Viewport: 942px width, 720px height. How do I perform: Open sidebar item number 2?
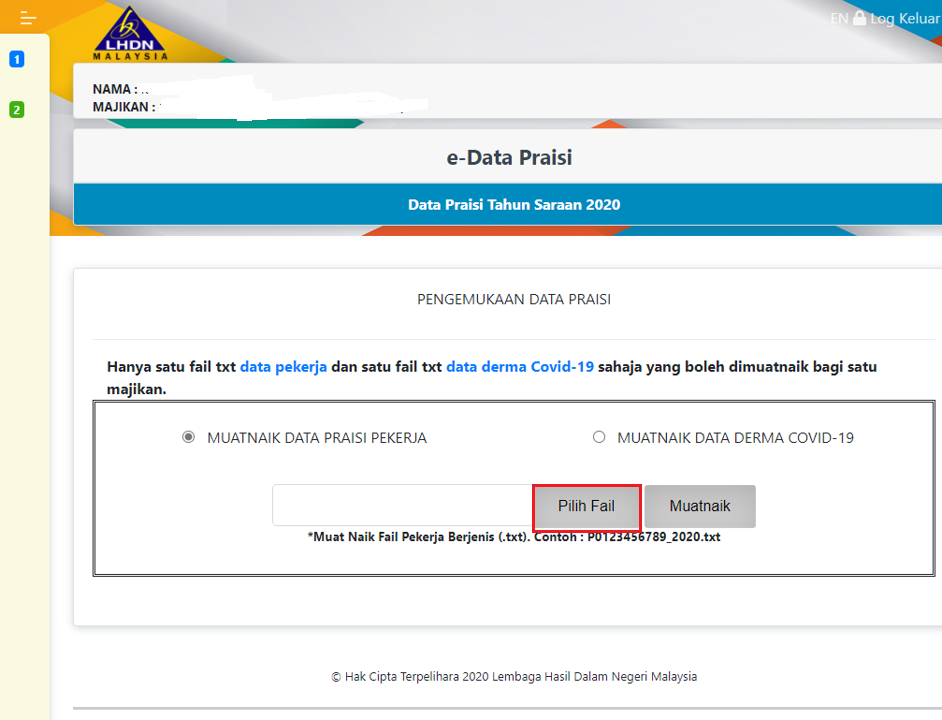pos(17,110)
